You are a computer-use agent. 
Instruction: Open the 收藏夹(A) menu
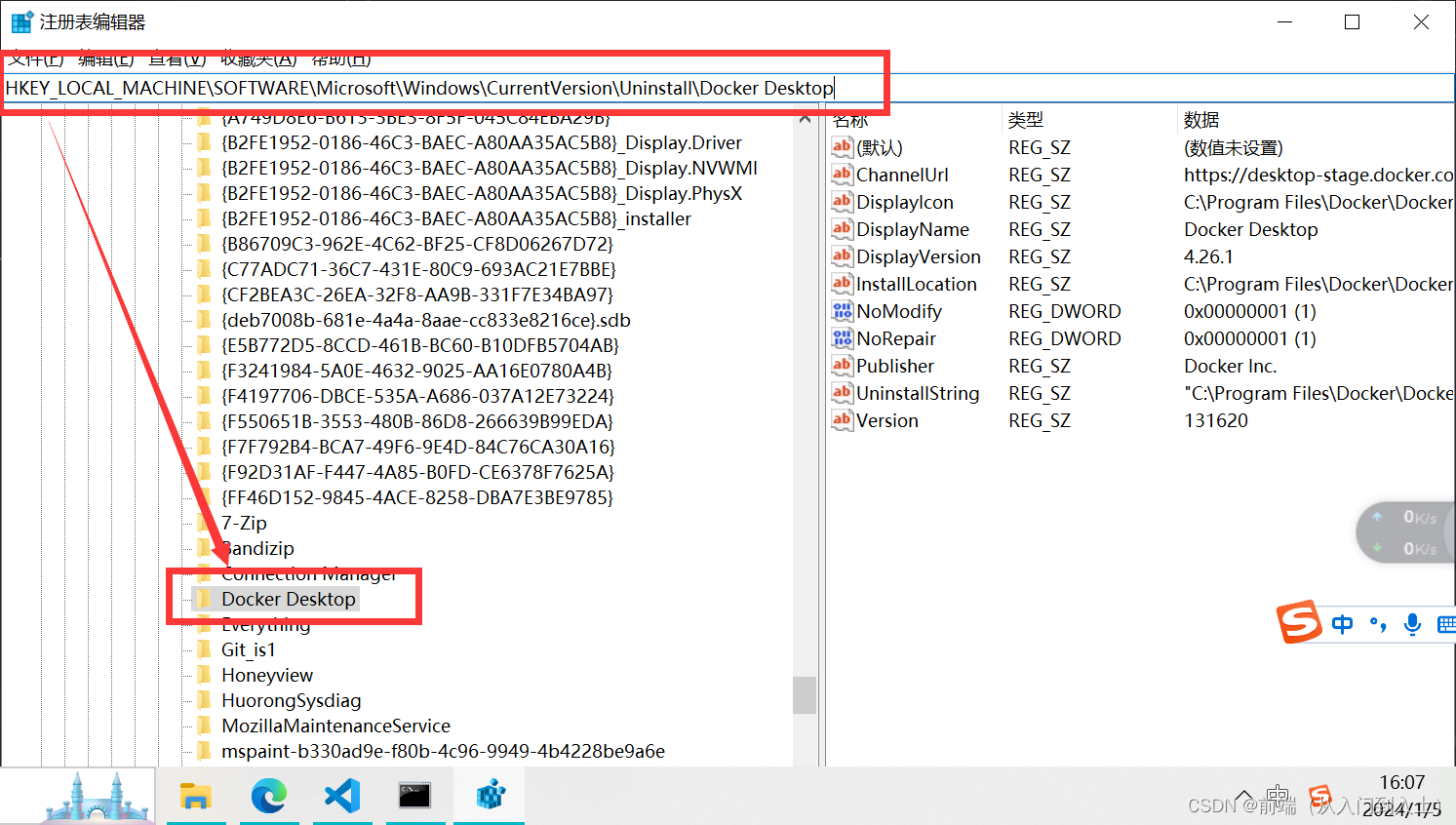point(258,59)
